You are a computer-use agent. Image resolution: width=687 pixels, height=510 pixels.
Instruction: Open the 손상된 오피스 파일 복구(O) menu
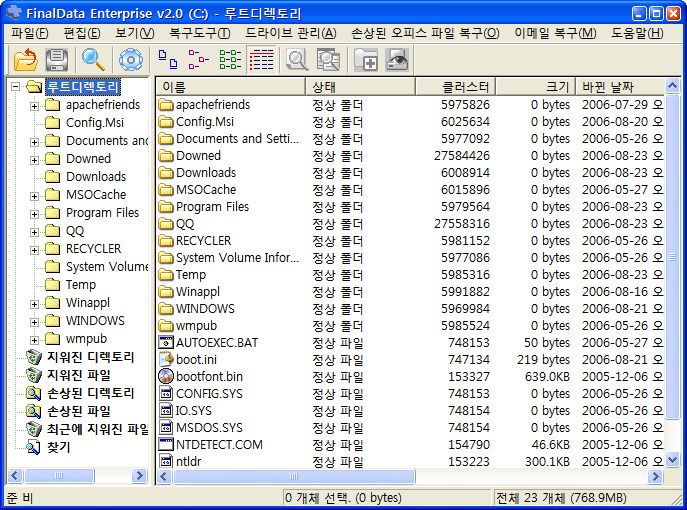tap(425, 33)
